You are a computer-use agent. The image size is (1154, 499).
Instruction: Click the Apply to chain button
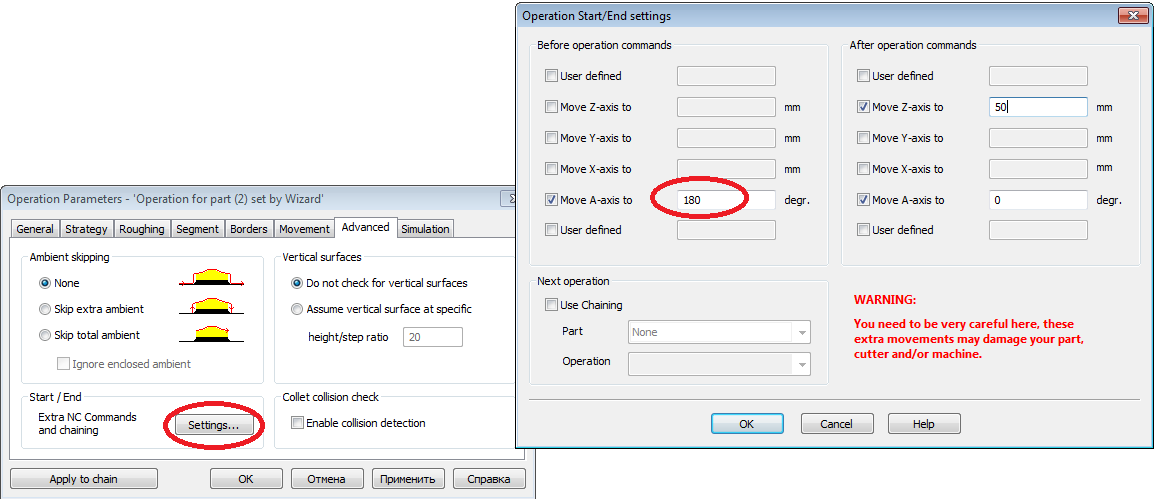pyautogui.click(x=84, y=479)
